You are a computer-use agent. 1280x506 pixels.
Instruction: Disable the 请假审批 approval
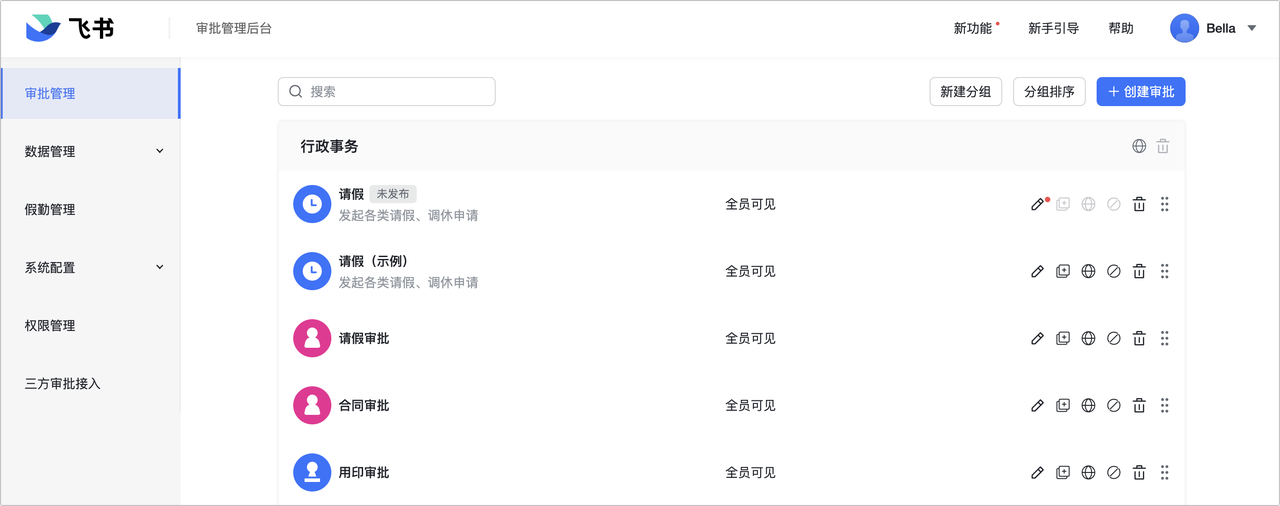click(x=1114, y=338)
